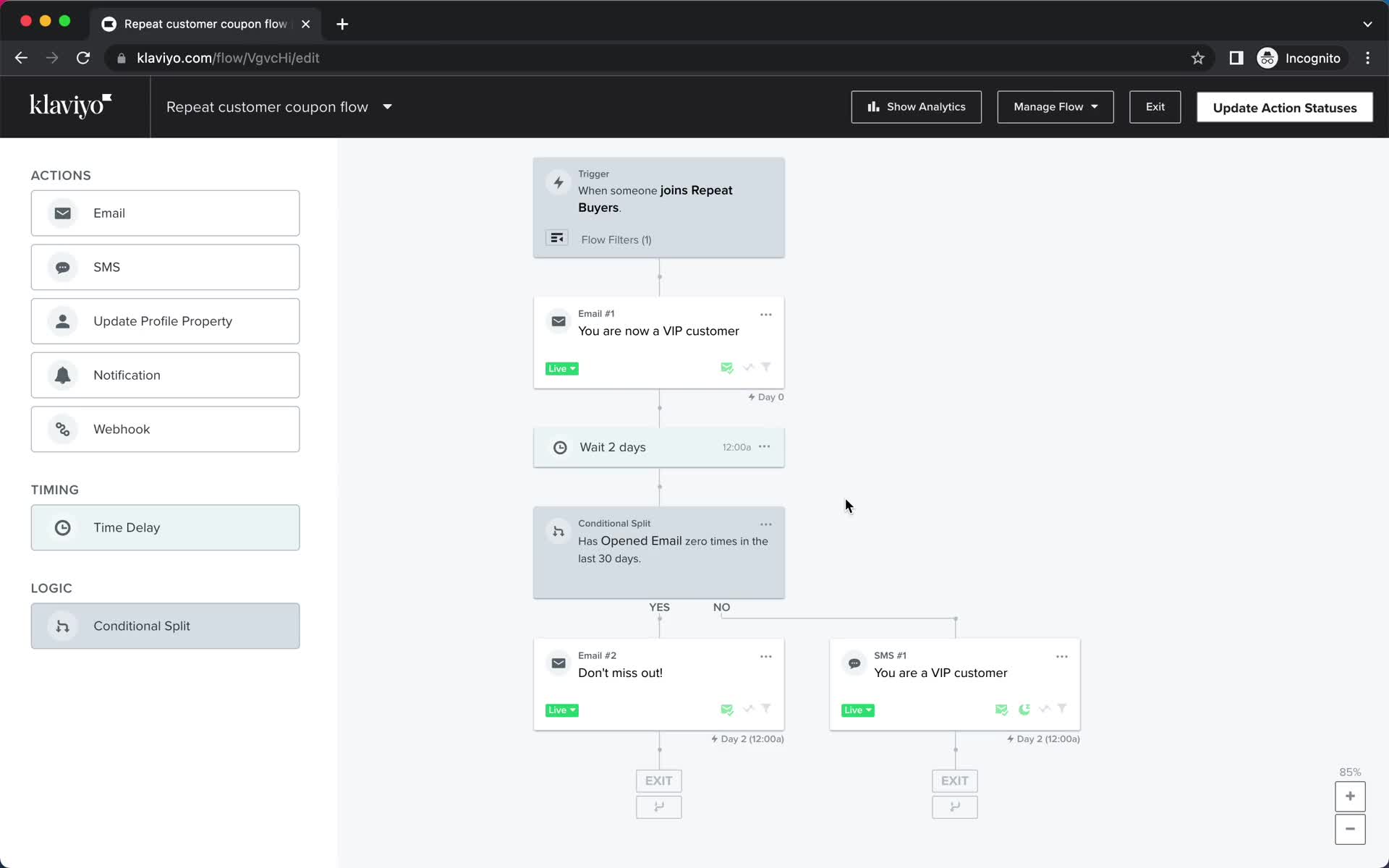Click the return arrow below left EXIT
Screen dimensions: 1389x868
659,807
